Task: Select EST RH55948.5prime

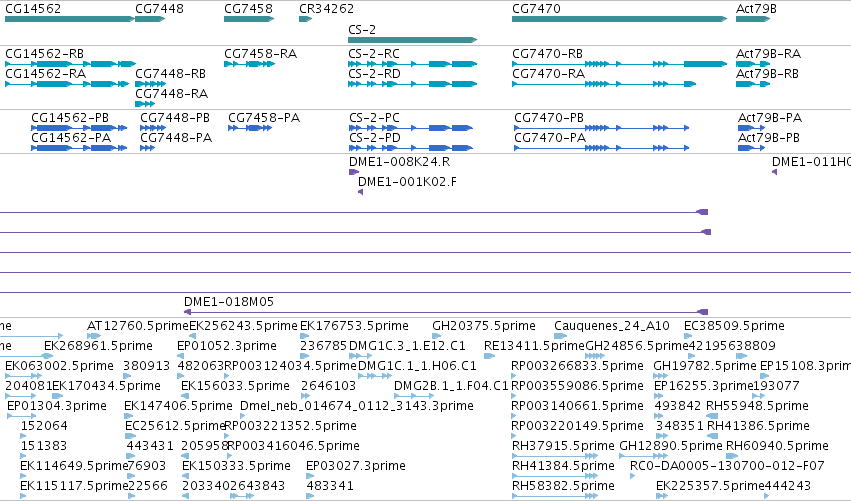Action: 712,416
